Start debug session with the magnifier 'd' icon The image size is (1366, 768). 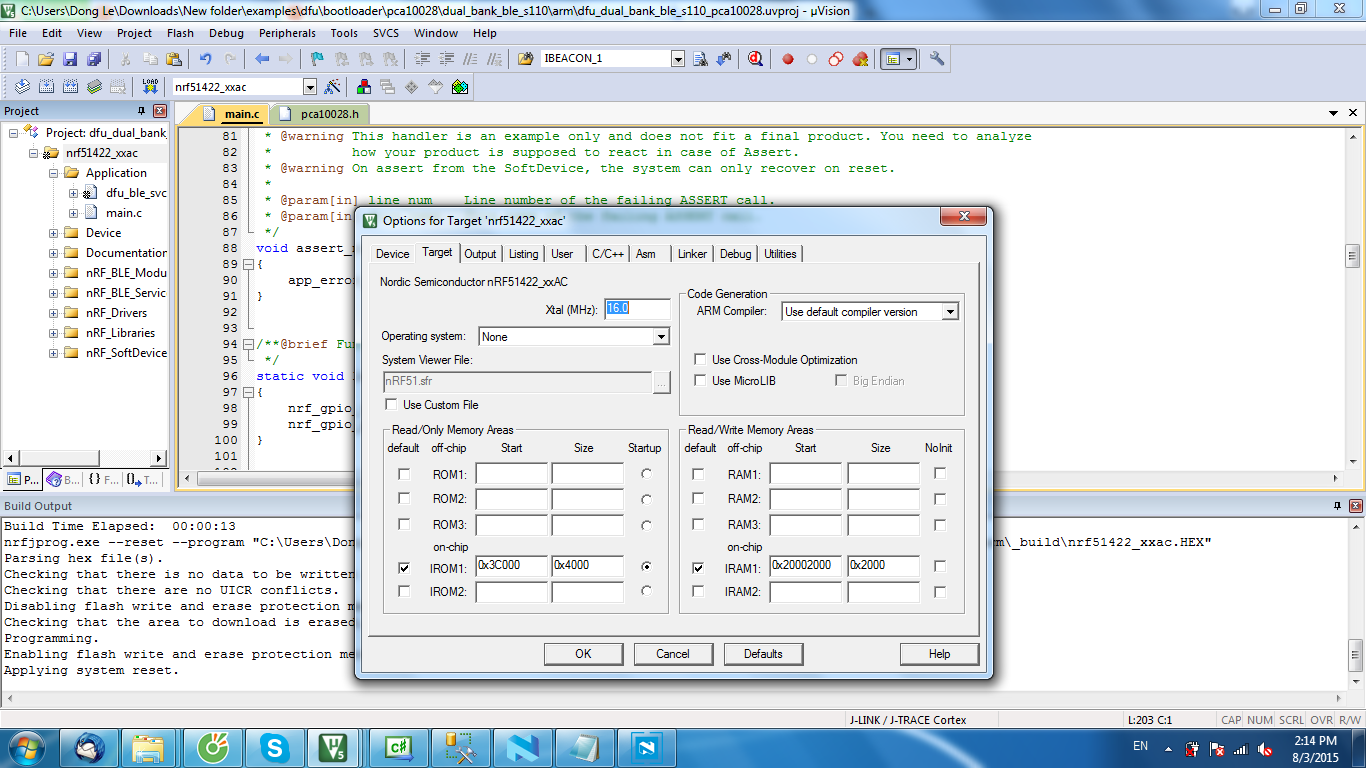[756, 59]
